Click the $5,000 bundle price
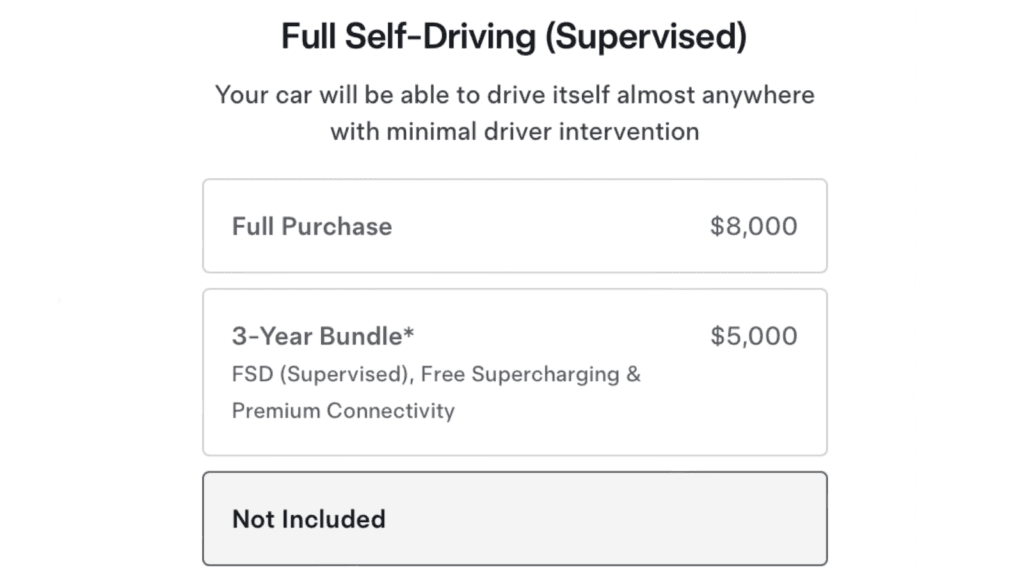Viewport: 1024px width, 576px height. [753, 336]
